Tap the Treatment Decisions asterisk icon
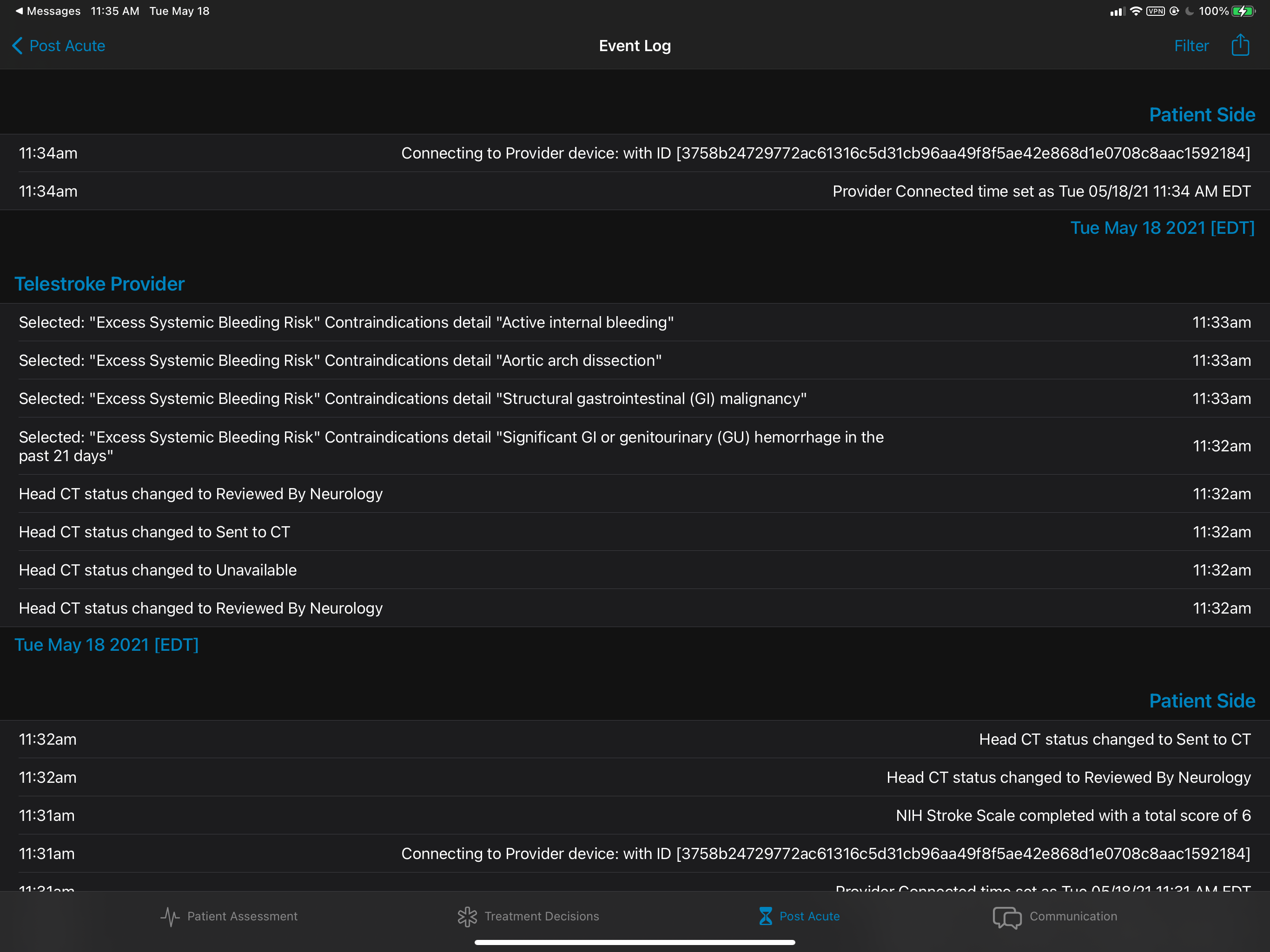Screen dimensions: 1270x952 point(467,916)
